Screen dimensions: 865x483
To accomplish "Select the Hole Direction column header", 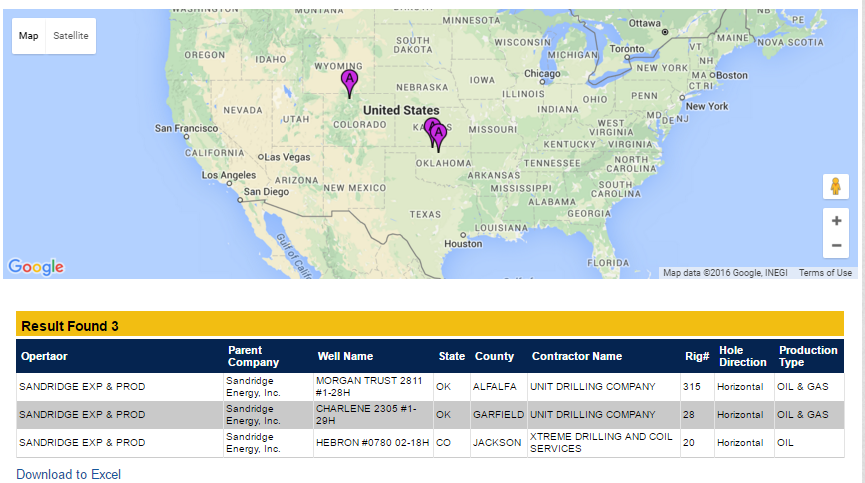I will click(743, 356).
